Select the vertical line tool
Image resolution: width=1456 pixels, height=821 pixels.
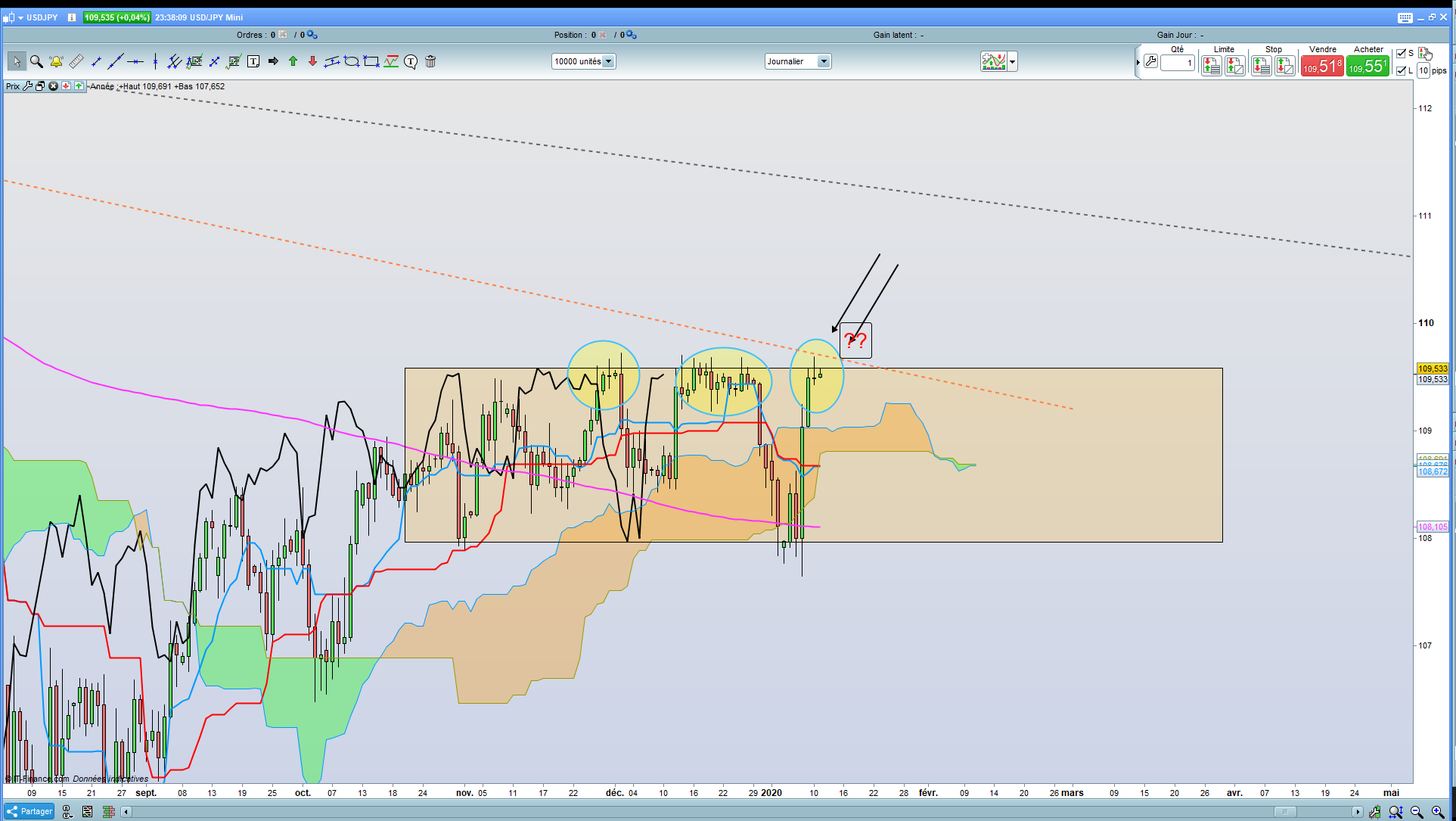pos(155,61)
